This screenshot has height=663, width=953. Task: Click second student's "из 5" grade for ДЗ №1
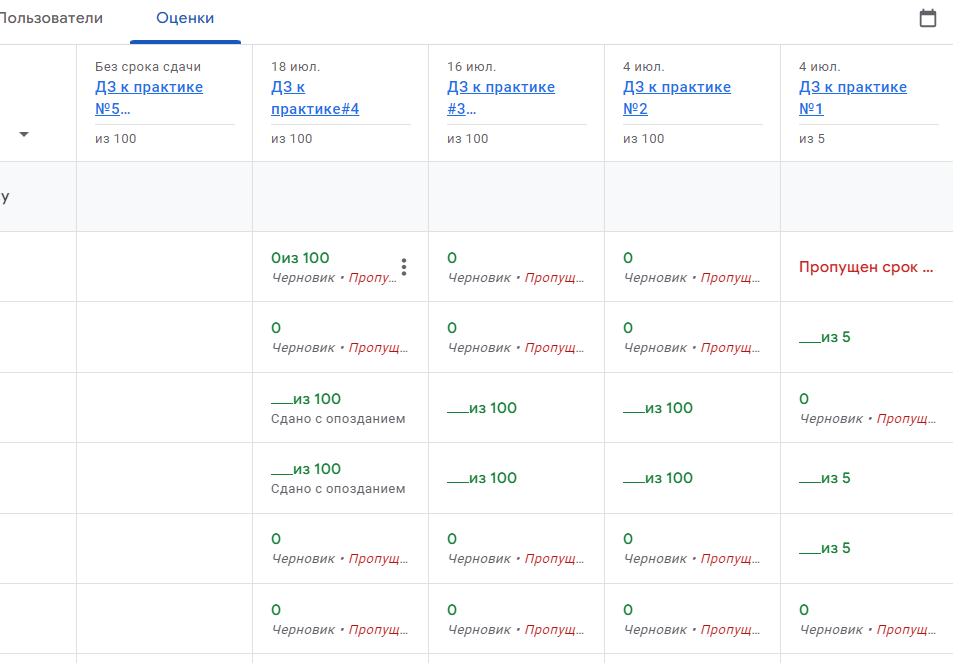[826, 337]
